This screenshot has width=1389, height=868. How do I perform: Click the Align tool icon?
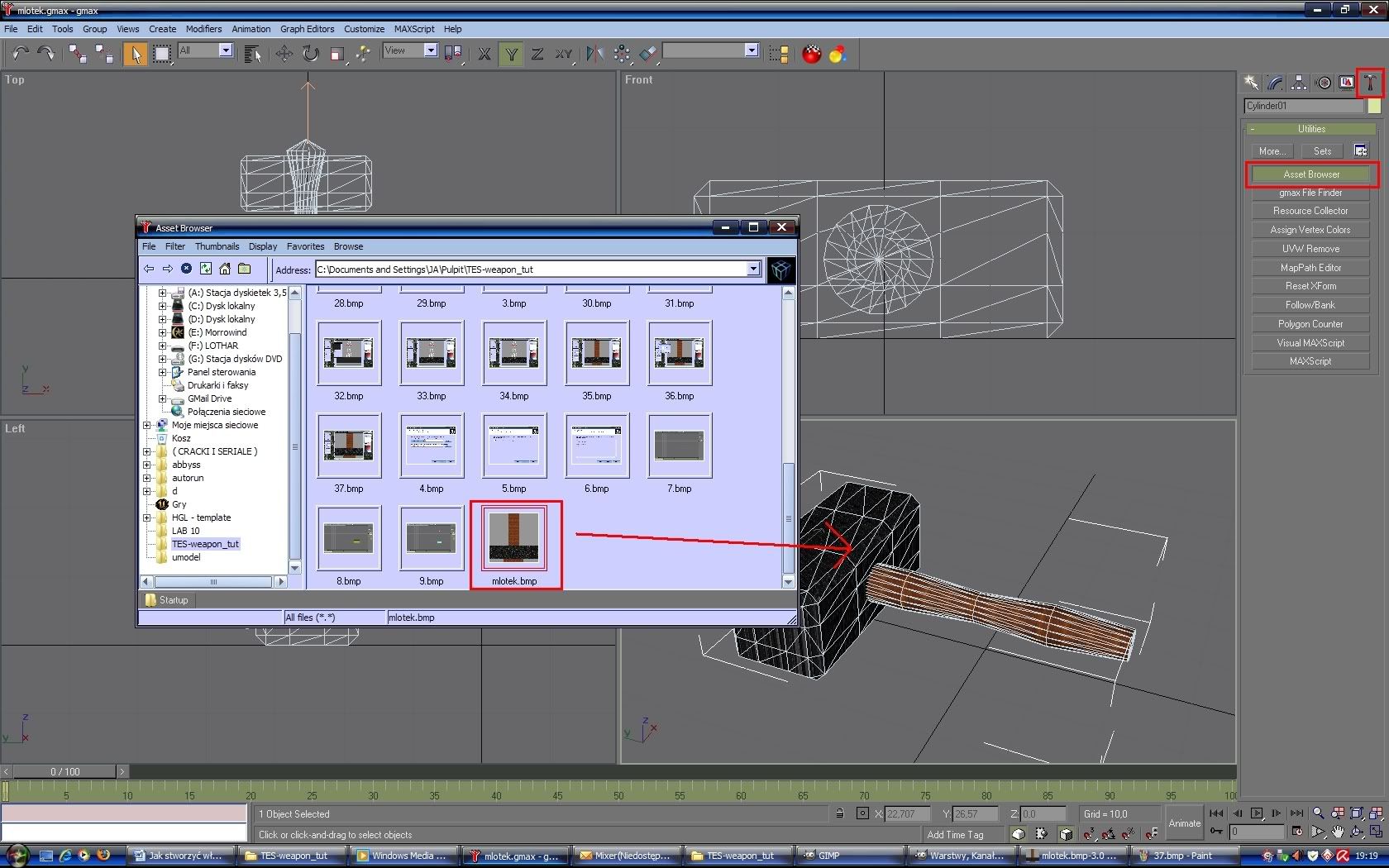pyautogui.click(x=648, y=54)
